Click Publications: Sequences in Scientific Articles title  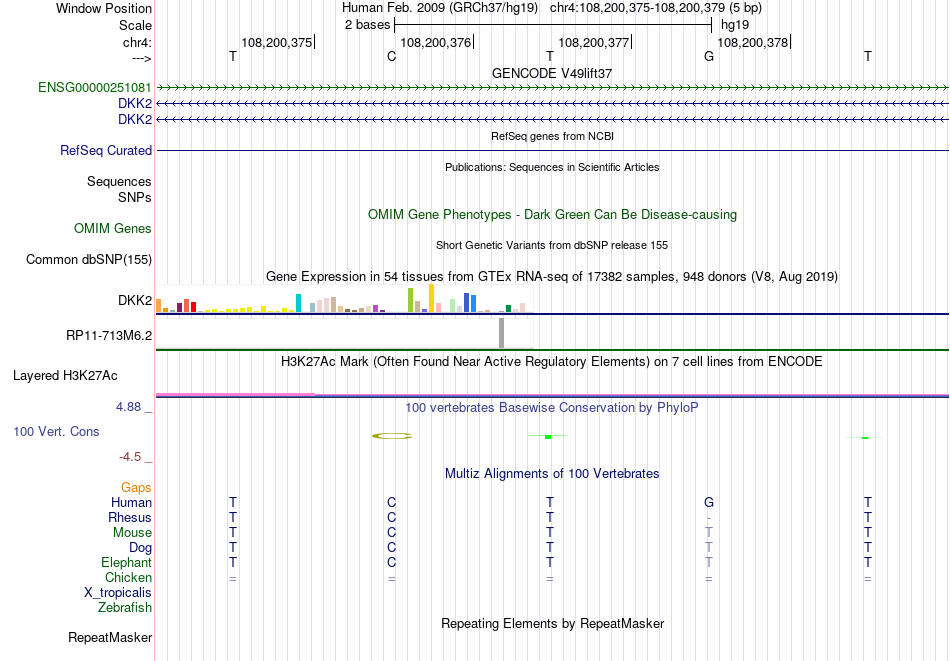(552, 167)
